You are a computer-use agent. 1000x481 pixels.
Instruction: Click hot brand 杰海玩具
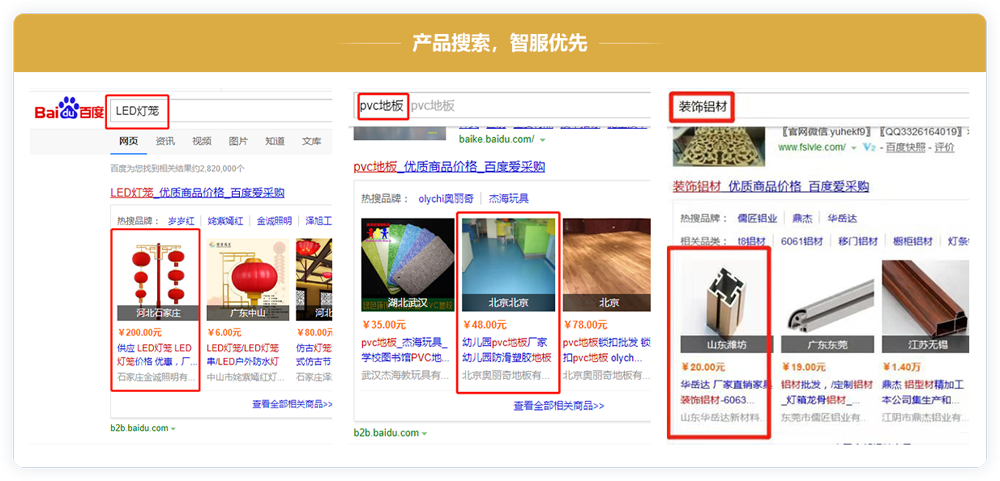(508, 198)
